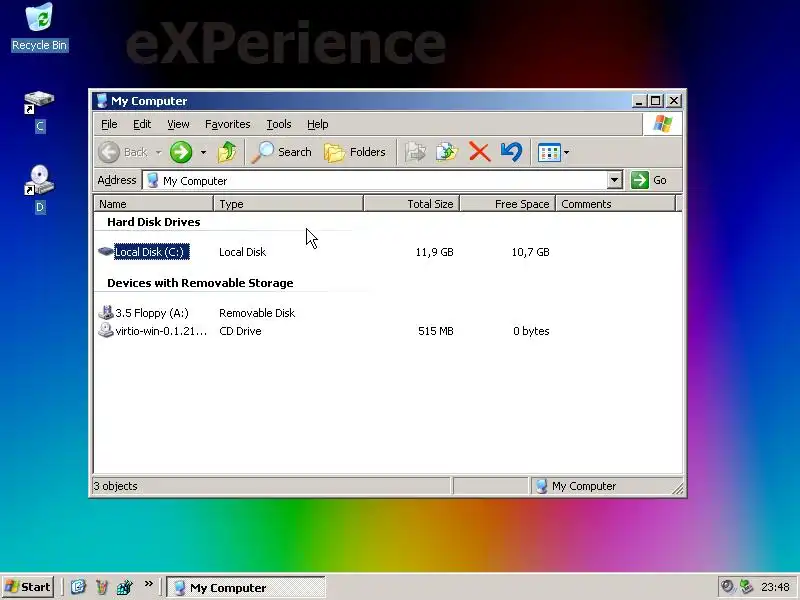Click the 515 MB size value

point(436,331)
